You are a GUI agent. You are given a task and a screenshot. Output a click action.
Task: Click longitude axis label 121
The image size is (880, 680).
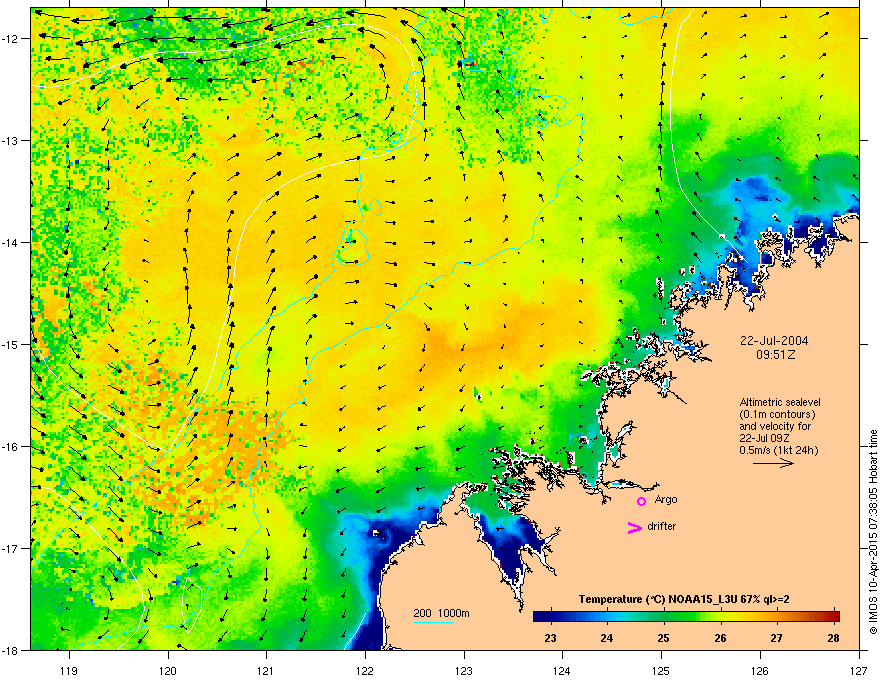point(266,670)
